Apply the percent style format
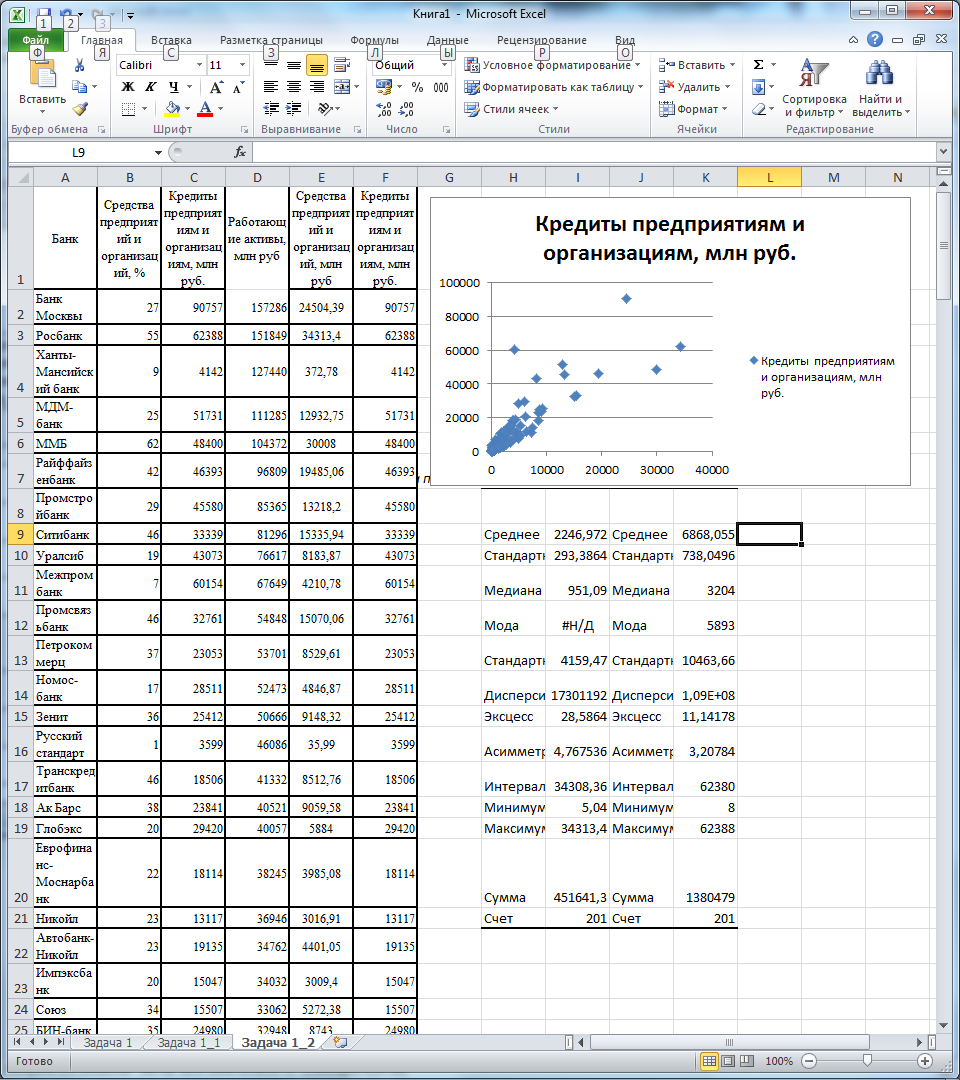 417,87
